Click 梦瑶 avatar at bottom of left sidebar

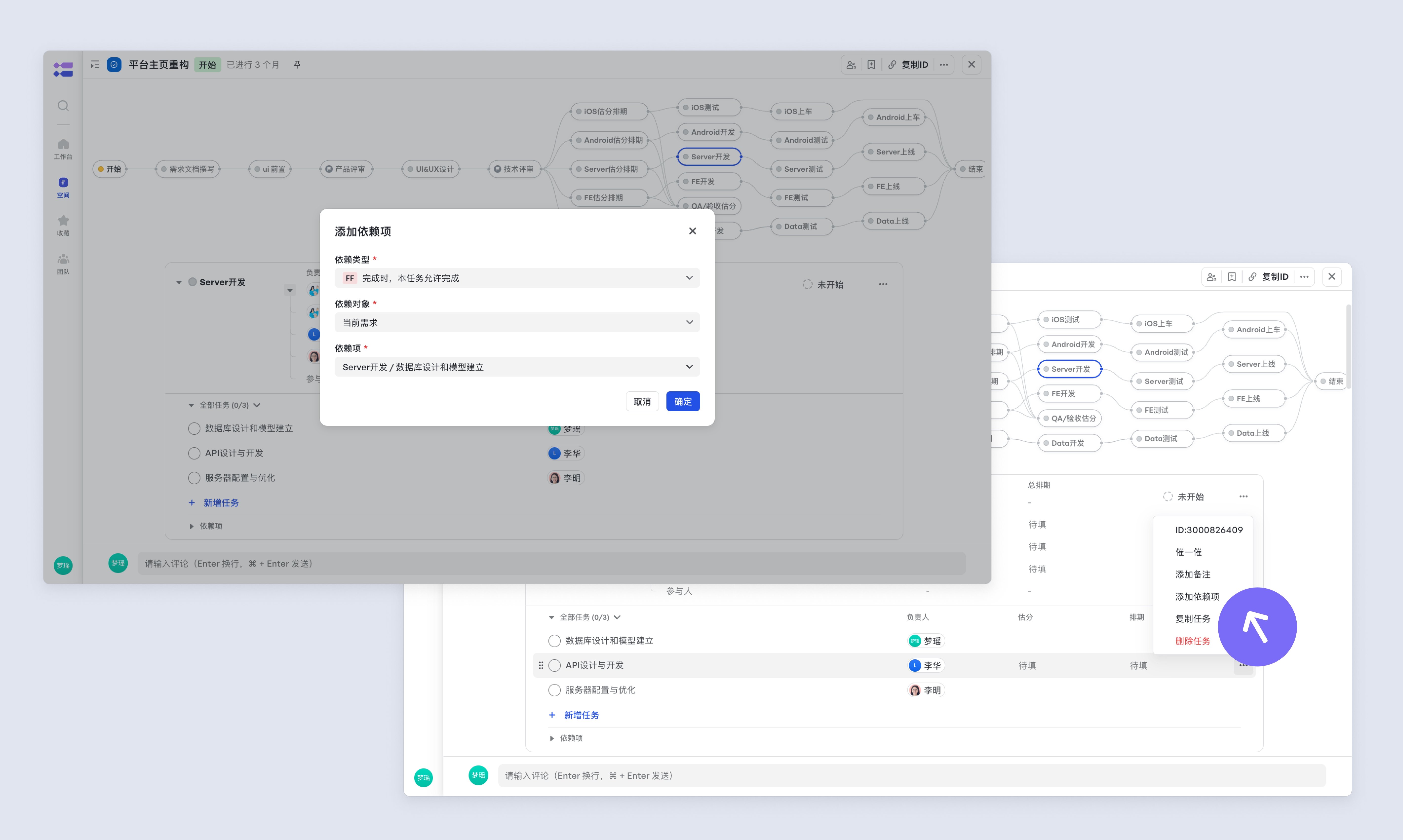(x=63, y=566)
